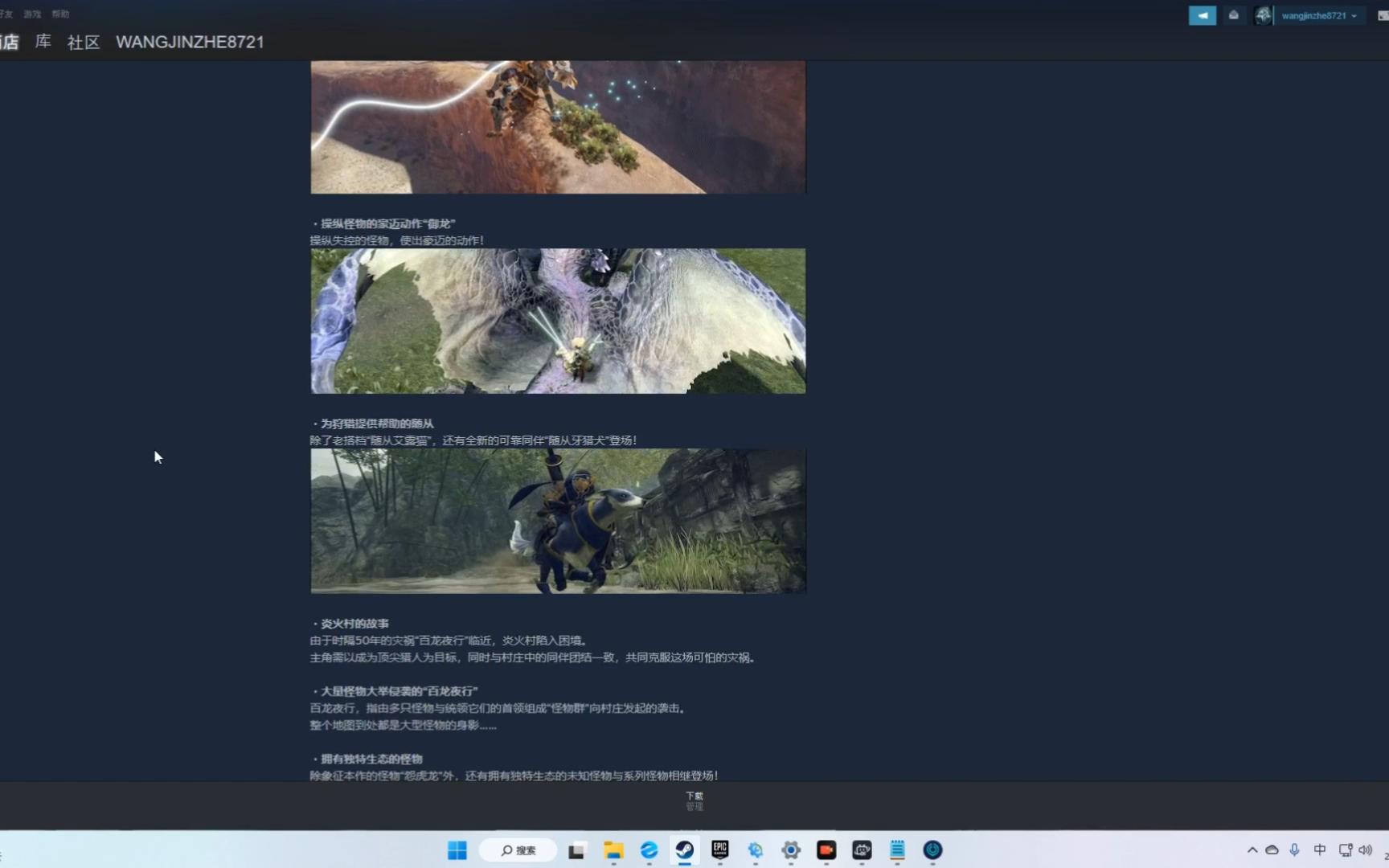Open the WANGJINZHE8721 profile tab

[190, 42]
